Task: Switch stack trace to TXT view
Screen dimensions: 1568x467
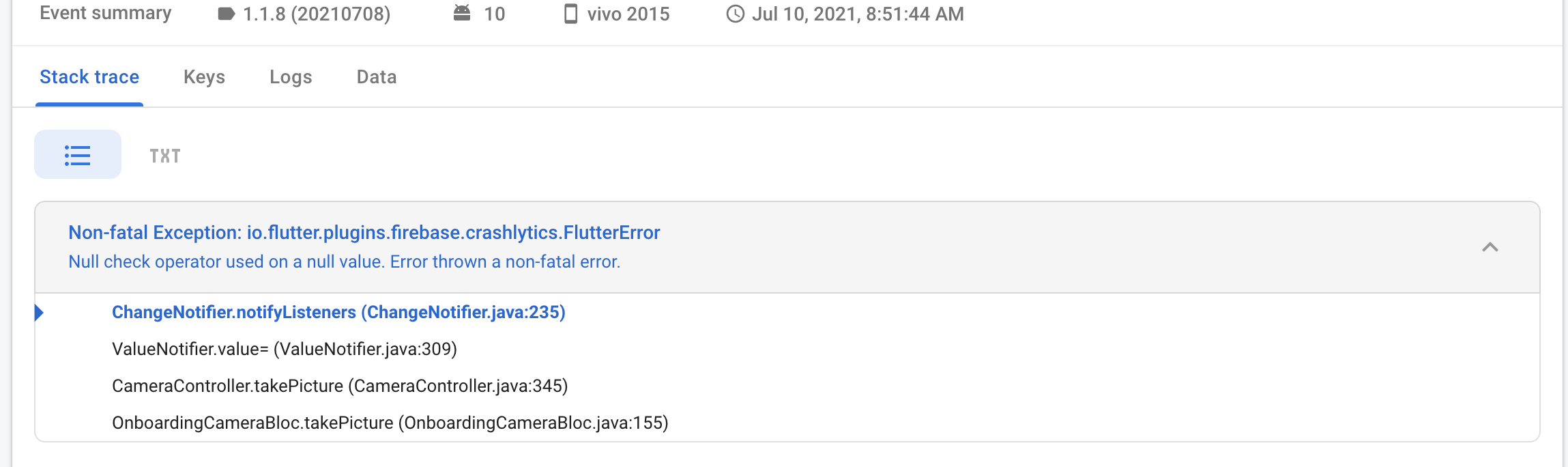Action: (x=165, y=156)
